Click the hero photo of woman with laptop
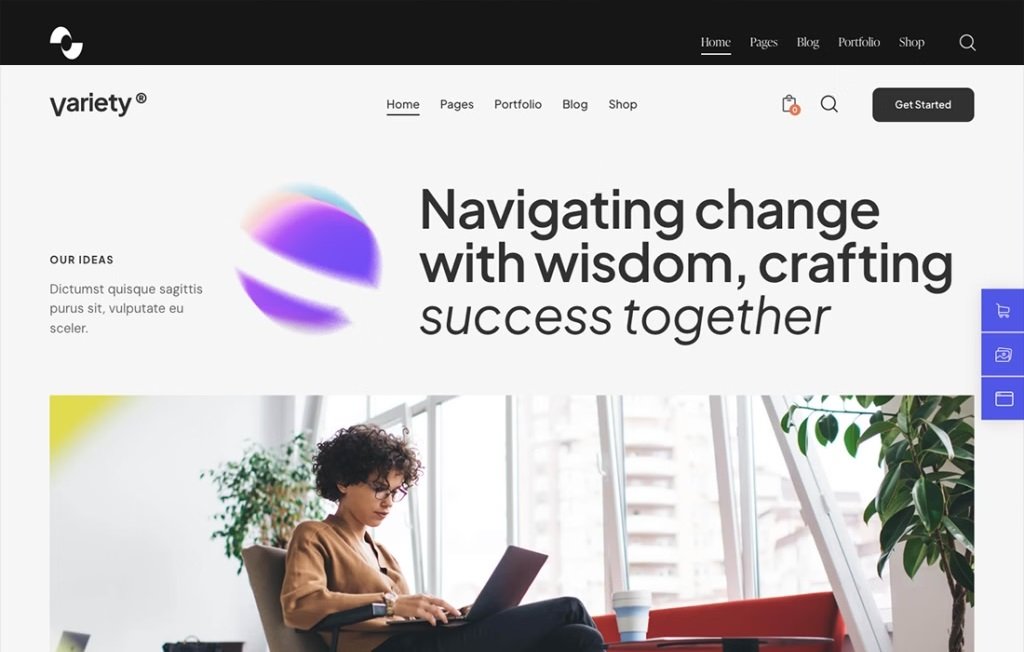The height and width of the screenshot is (652, 1024). point(511,523)
